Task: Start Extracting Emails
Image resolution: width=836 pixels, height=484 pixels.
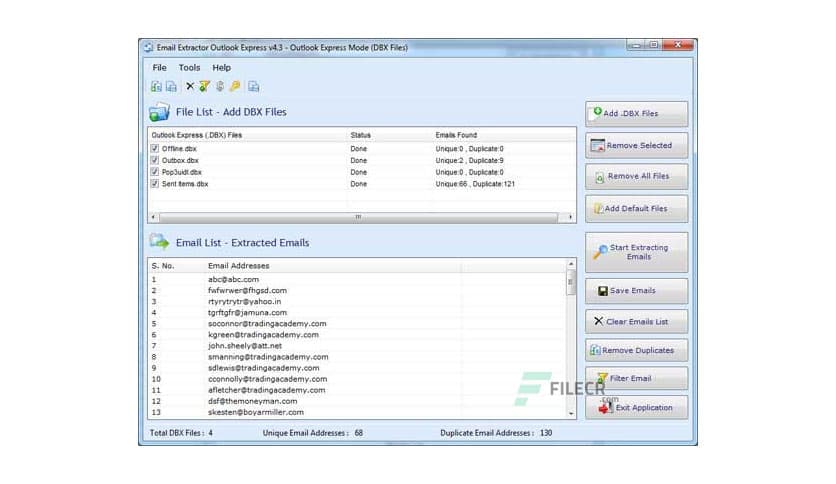Action: [x=637, y=252]
